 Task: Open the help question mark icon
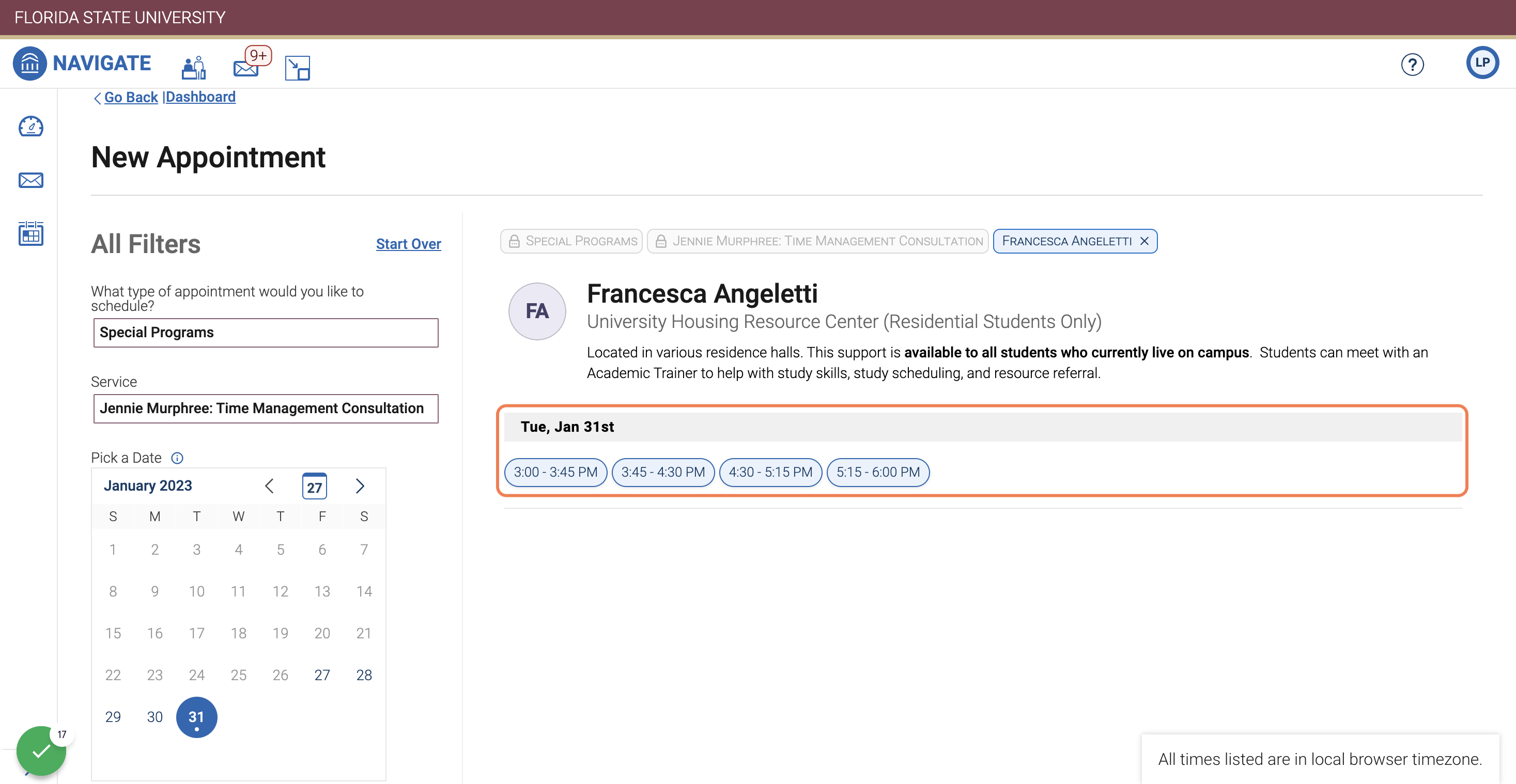pos(1413,64)
